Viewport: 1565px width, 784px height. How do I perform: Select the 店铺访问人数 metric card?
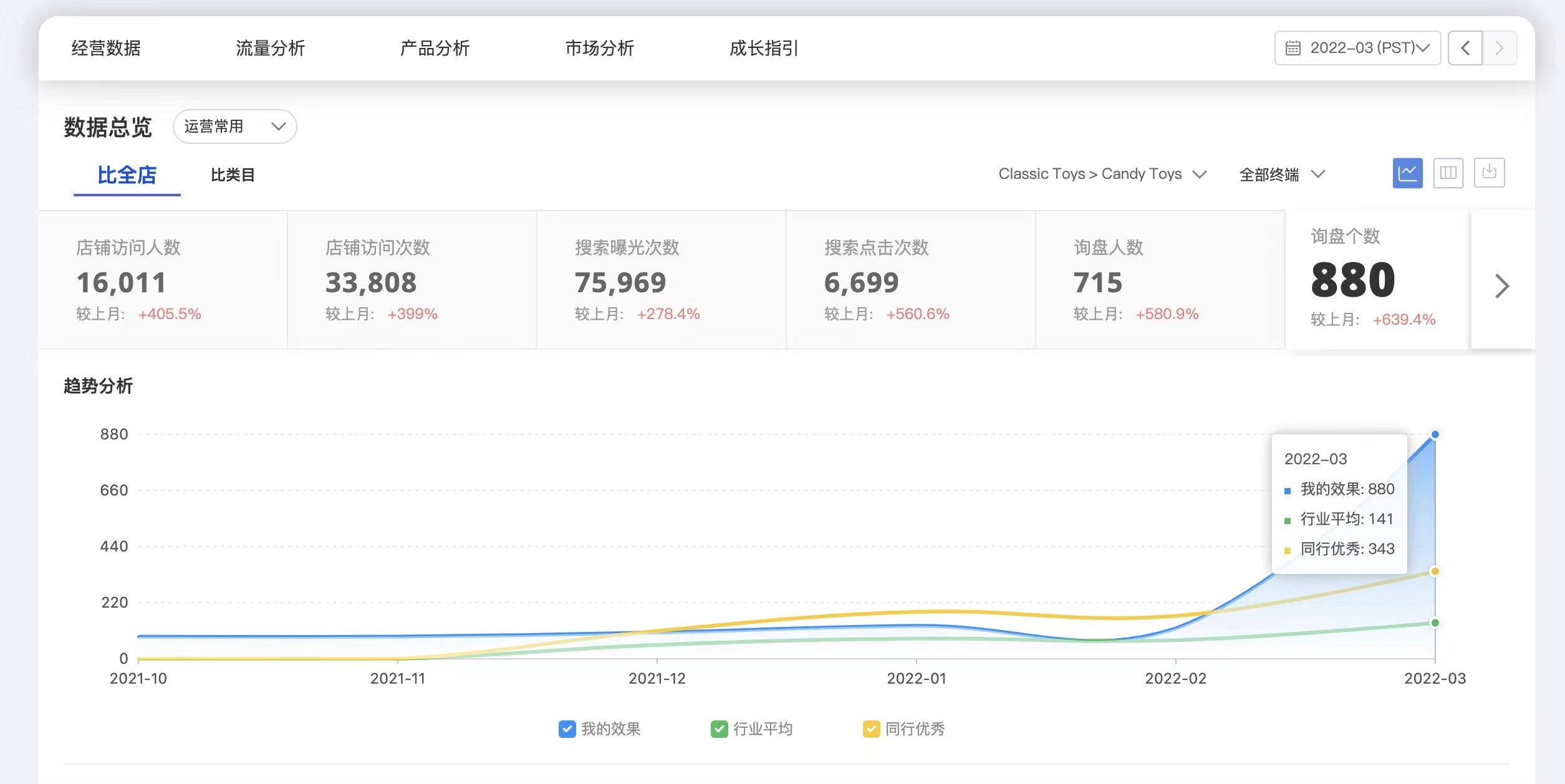(163, 280)
